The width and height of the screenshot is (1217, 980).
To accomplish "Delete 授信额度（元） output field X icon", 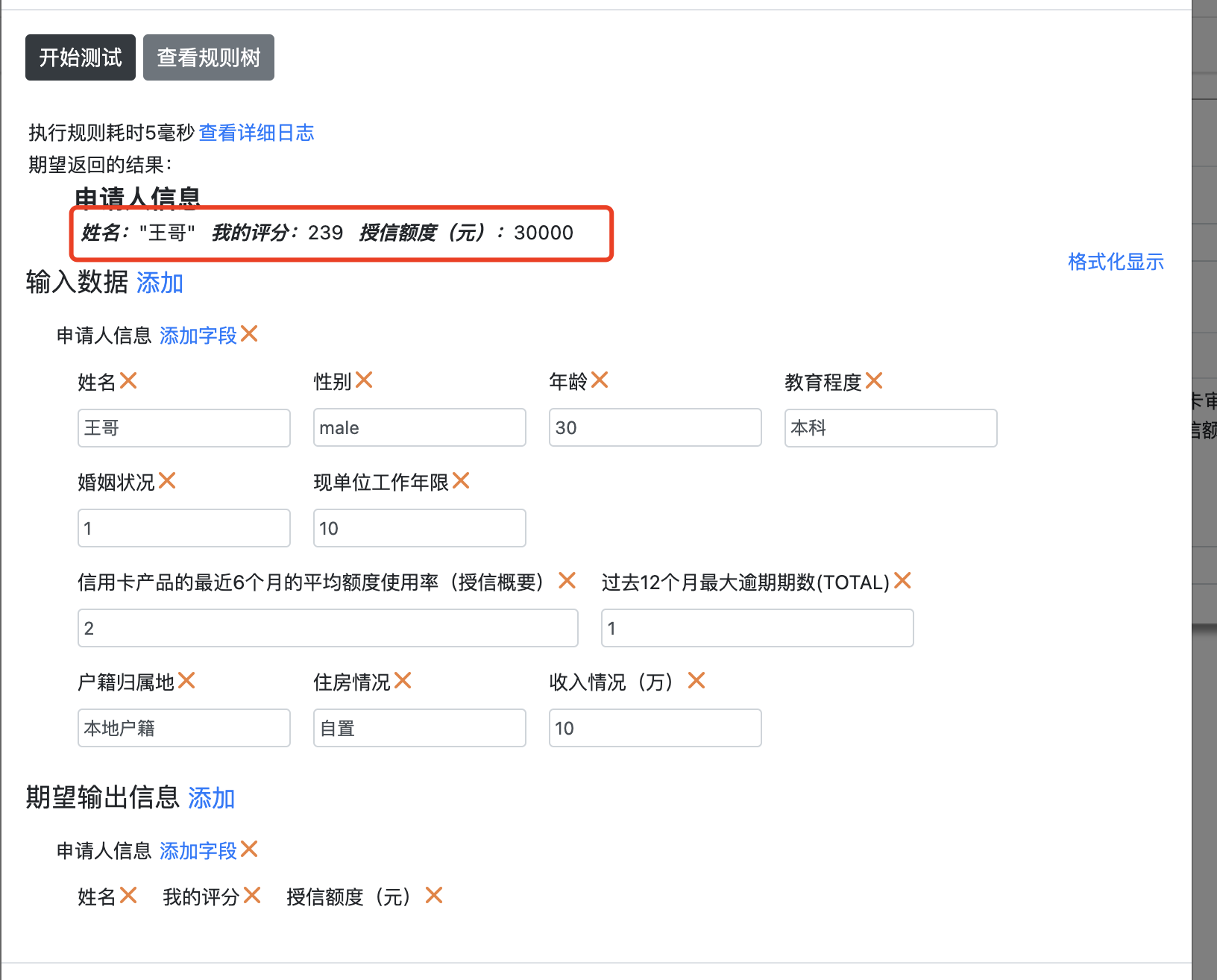I will coord(434,895).
